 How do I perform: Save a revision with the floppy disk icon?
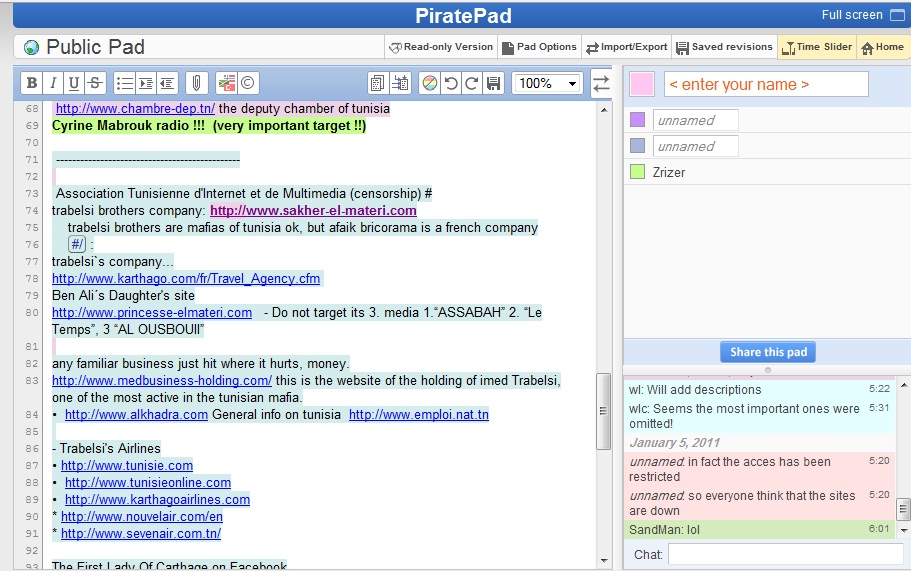click(493, 83)
